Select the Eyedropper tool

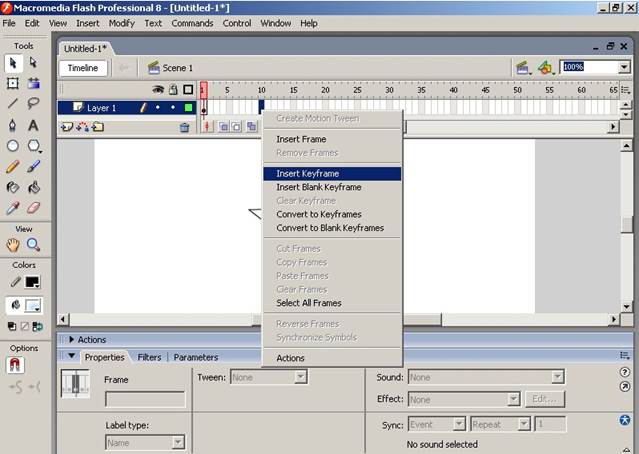click(x=13, y=208)
